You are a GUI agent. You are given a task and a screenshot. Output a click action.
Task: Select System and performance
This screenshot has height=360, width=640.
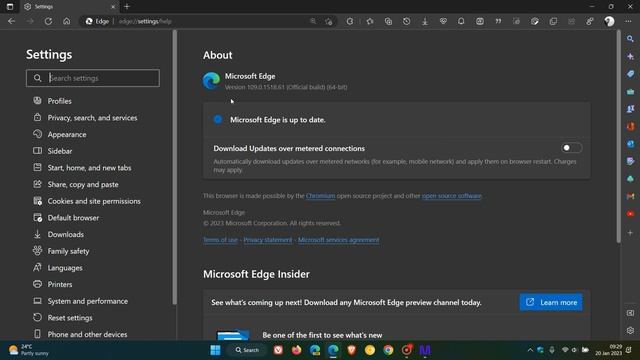point(87,301)
